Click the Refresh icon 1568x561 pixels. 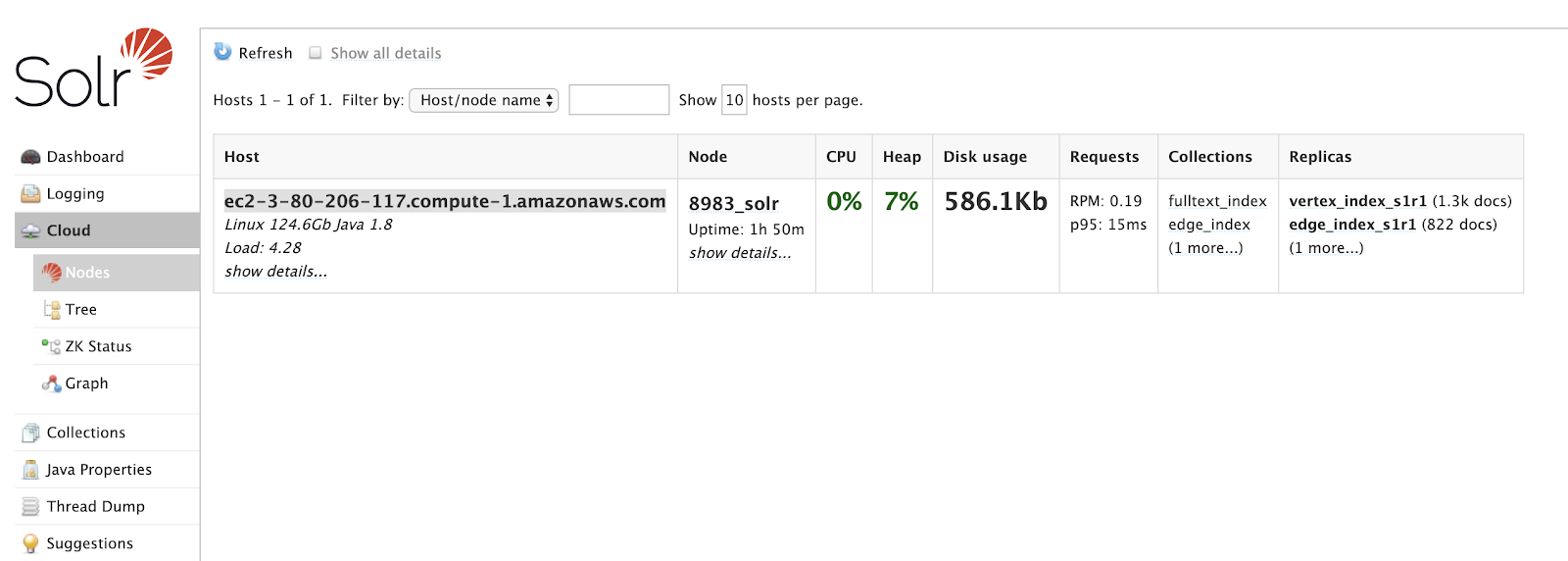click(223, 52)
